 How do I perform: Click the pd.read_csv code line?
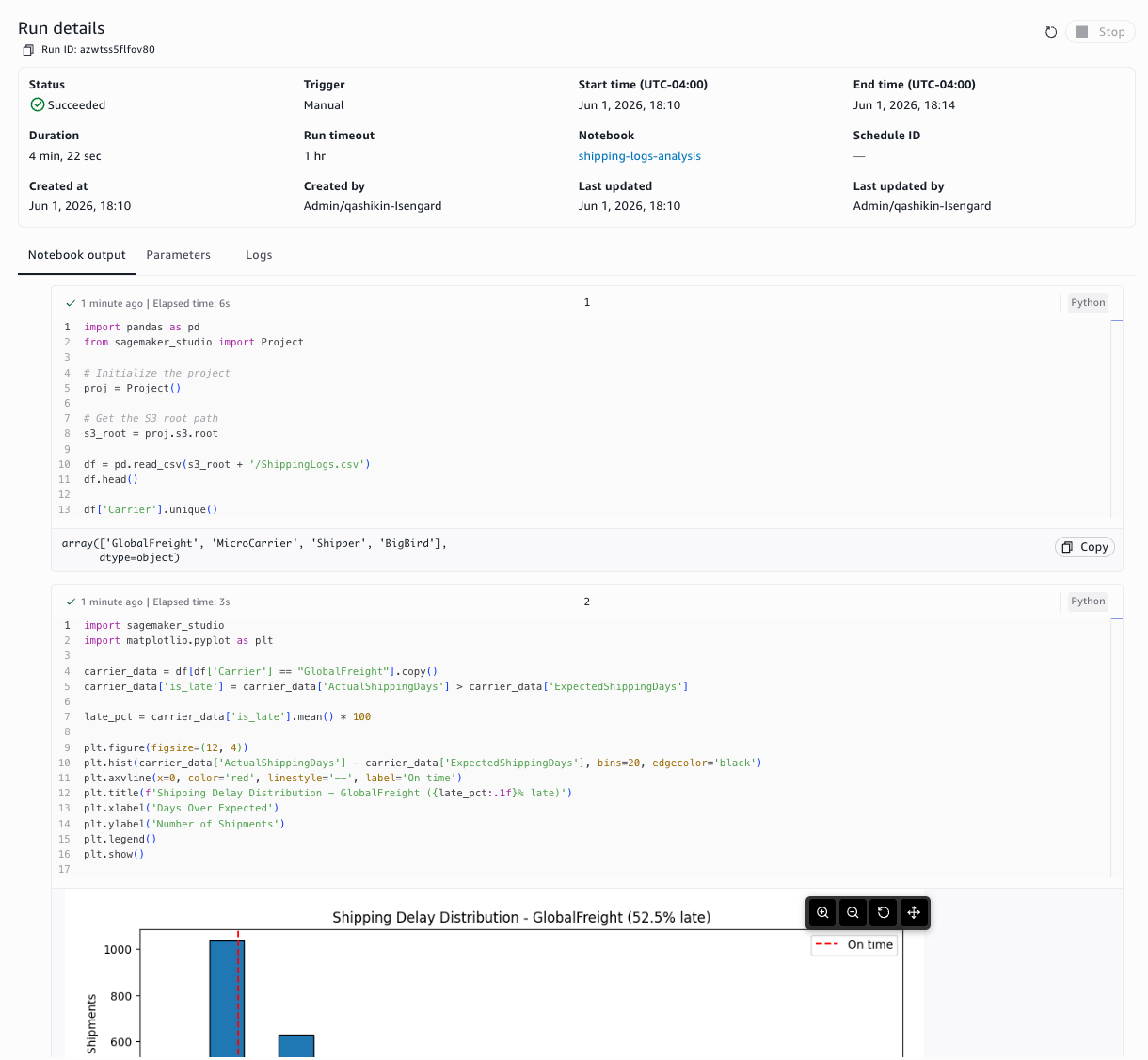coord(227,464)
